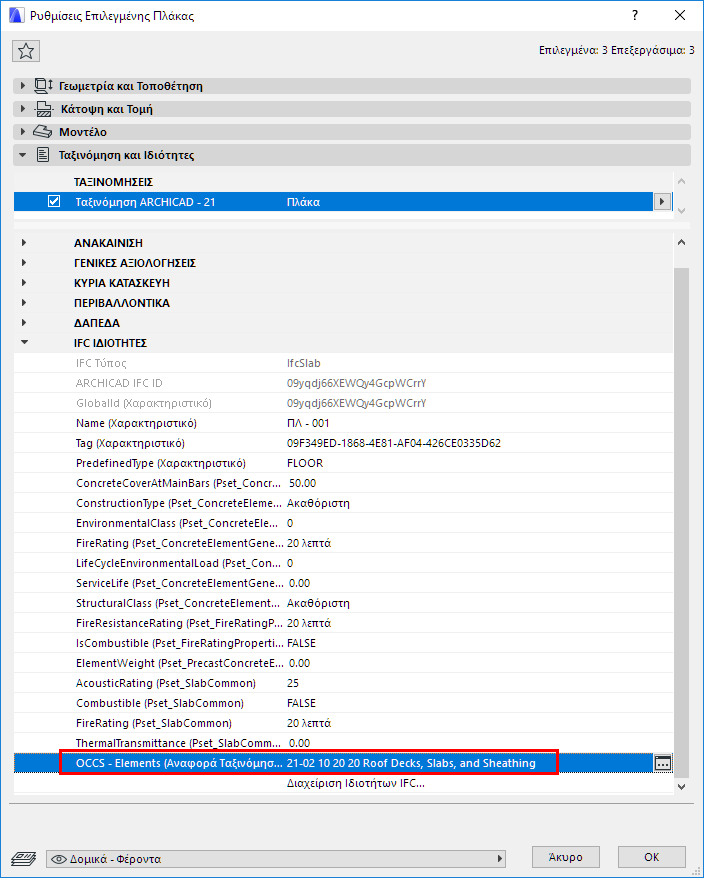Expand the ΚΥΡΙΑ ΚΑΤΑΣΚΕΥΗ group

coord(24,283)
